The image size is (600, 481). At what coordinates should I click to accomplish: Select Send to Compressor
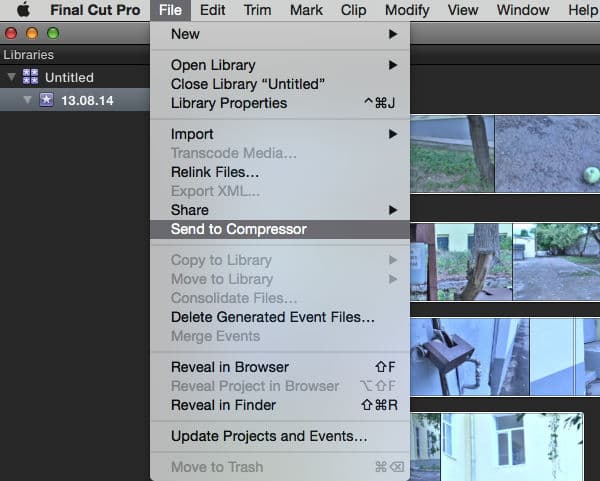tap(280, 229)
